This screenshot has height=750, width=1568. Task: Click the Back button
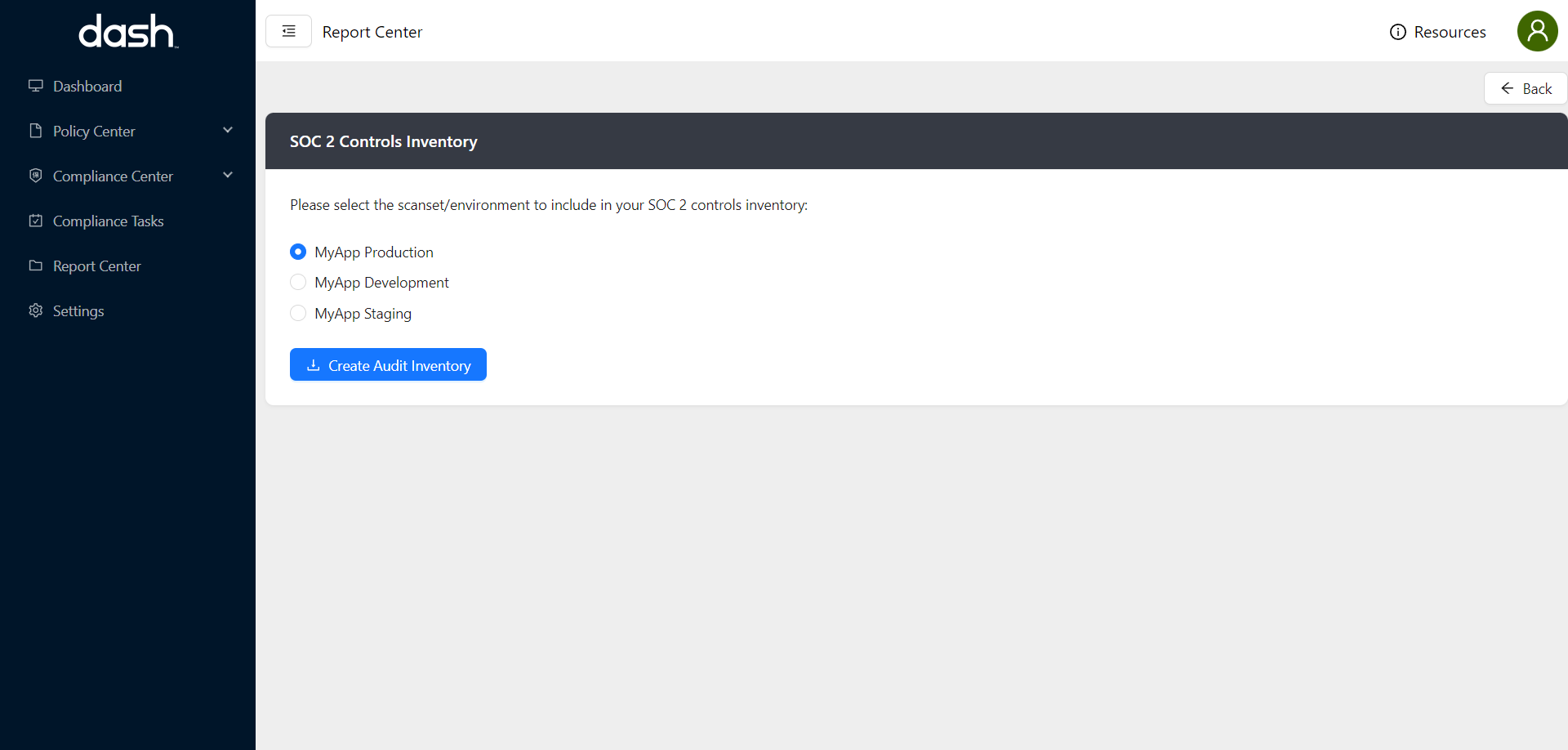coord(1526,87)
